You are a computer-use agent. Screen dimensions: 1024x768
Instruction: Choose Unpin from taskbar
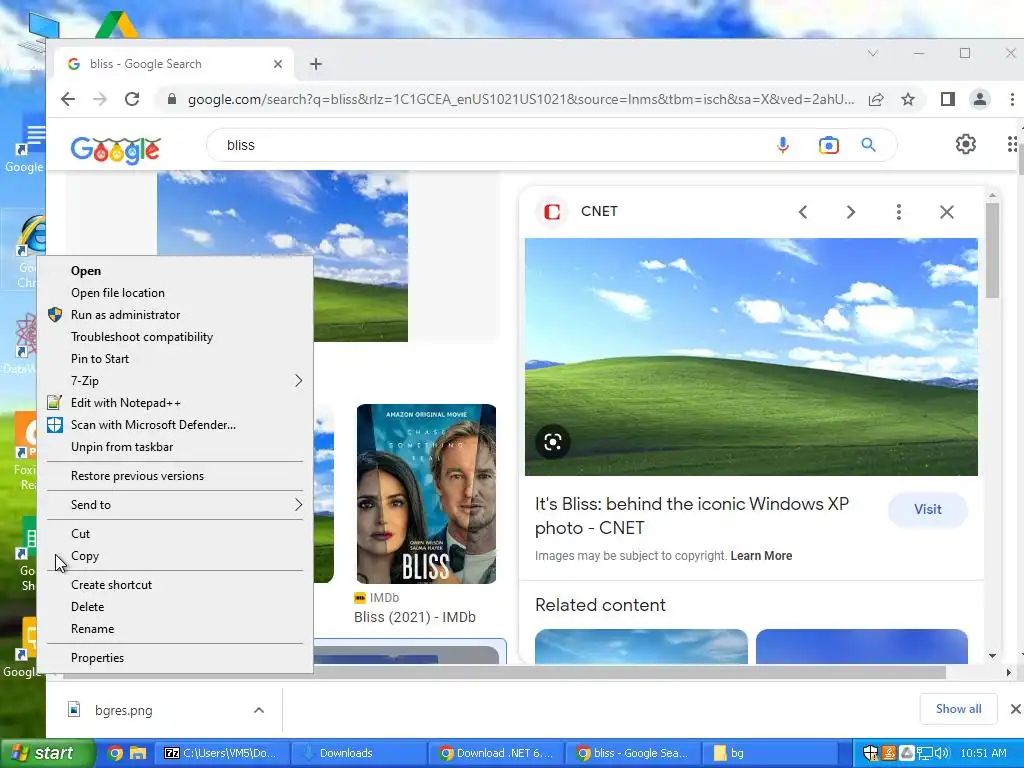click(x=175, y=447)
